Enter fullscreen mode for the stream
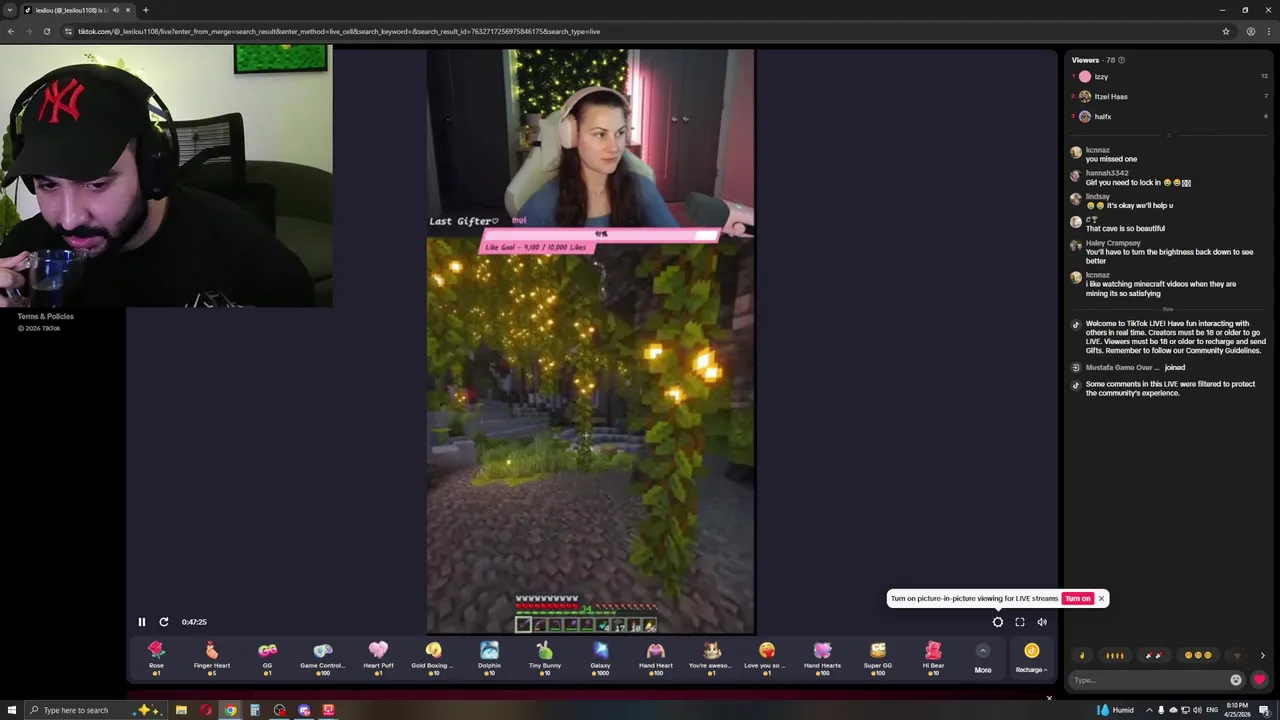1280x720 pixels. point(1020,622)
